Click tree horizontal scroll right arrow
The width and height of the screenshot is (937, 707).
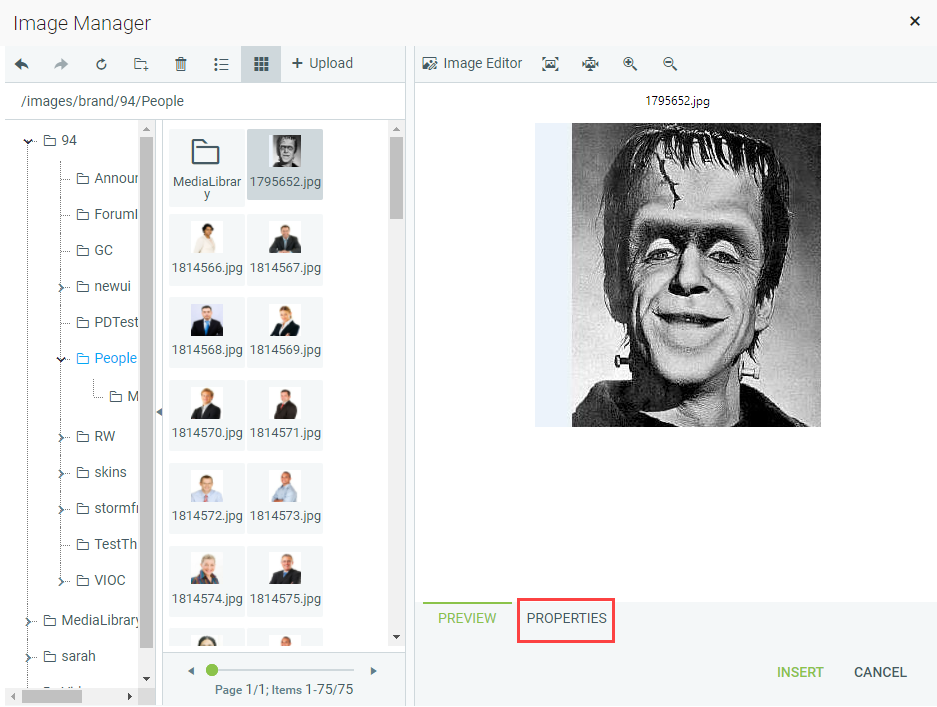130,696
